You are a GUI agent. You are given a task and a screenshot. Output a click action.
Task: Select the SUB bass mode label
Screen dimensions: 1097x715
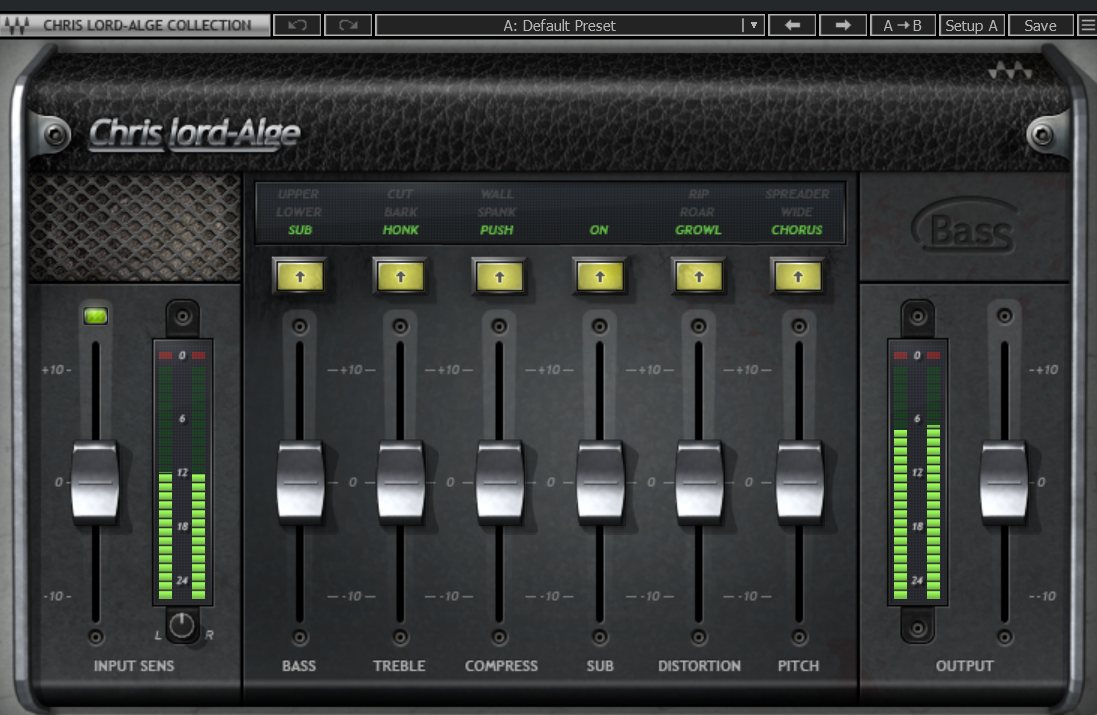point(300,229)
